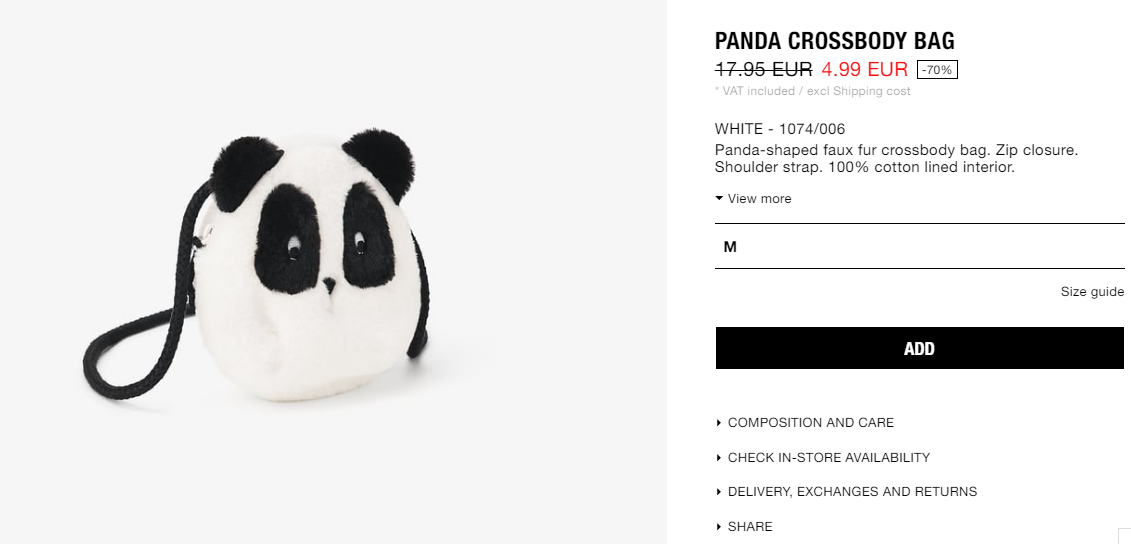Open the COMPOSITION AND CARE section label
The width and height of the screenshot is (1131, 544).
[x=811, y=423]
